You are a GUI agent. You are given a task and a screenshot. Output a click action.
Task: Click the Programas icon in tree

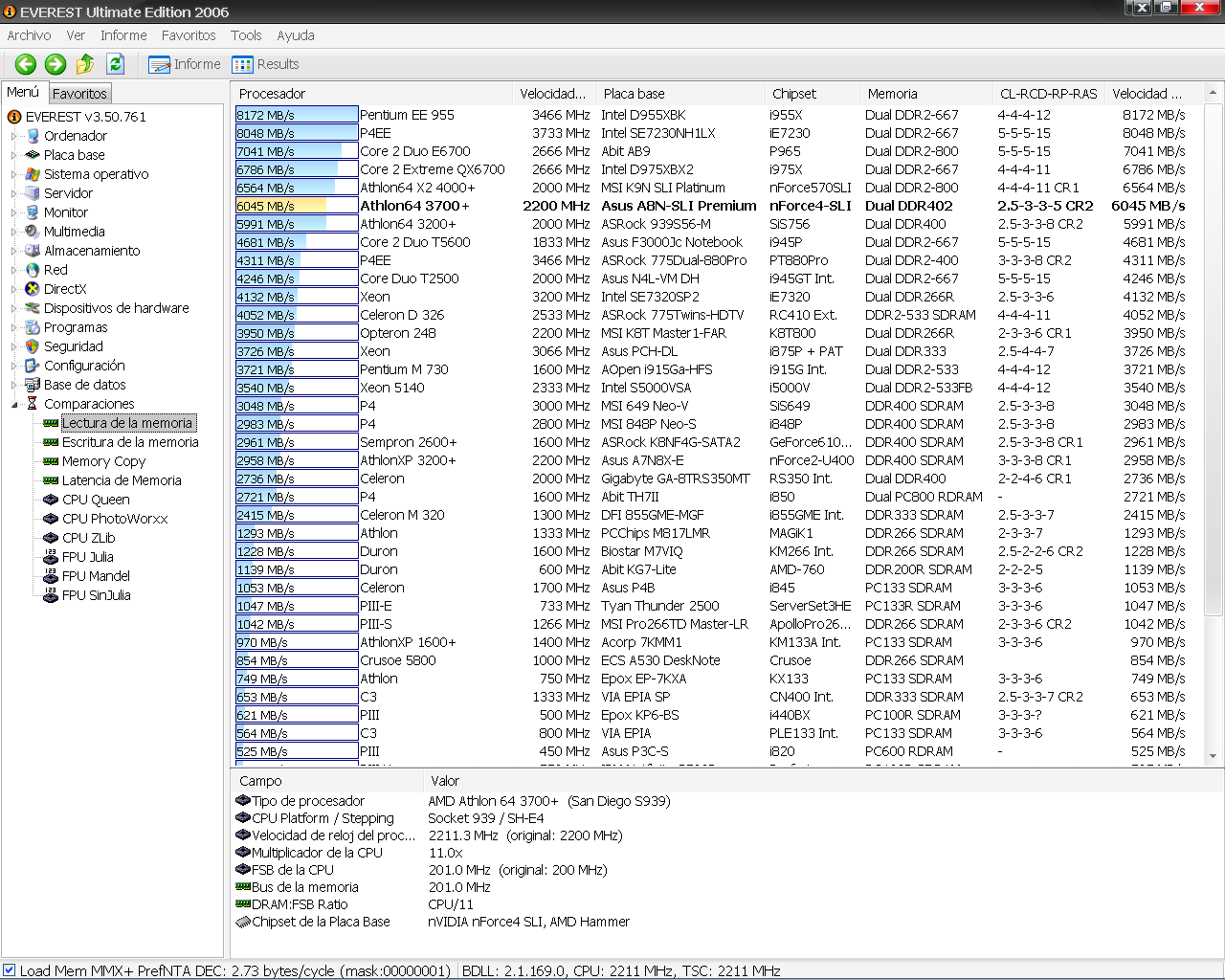pos(33,327)
